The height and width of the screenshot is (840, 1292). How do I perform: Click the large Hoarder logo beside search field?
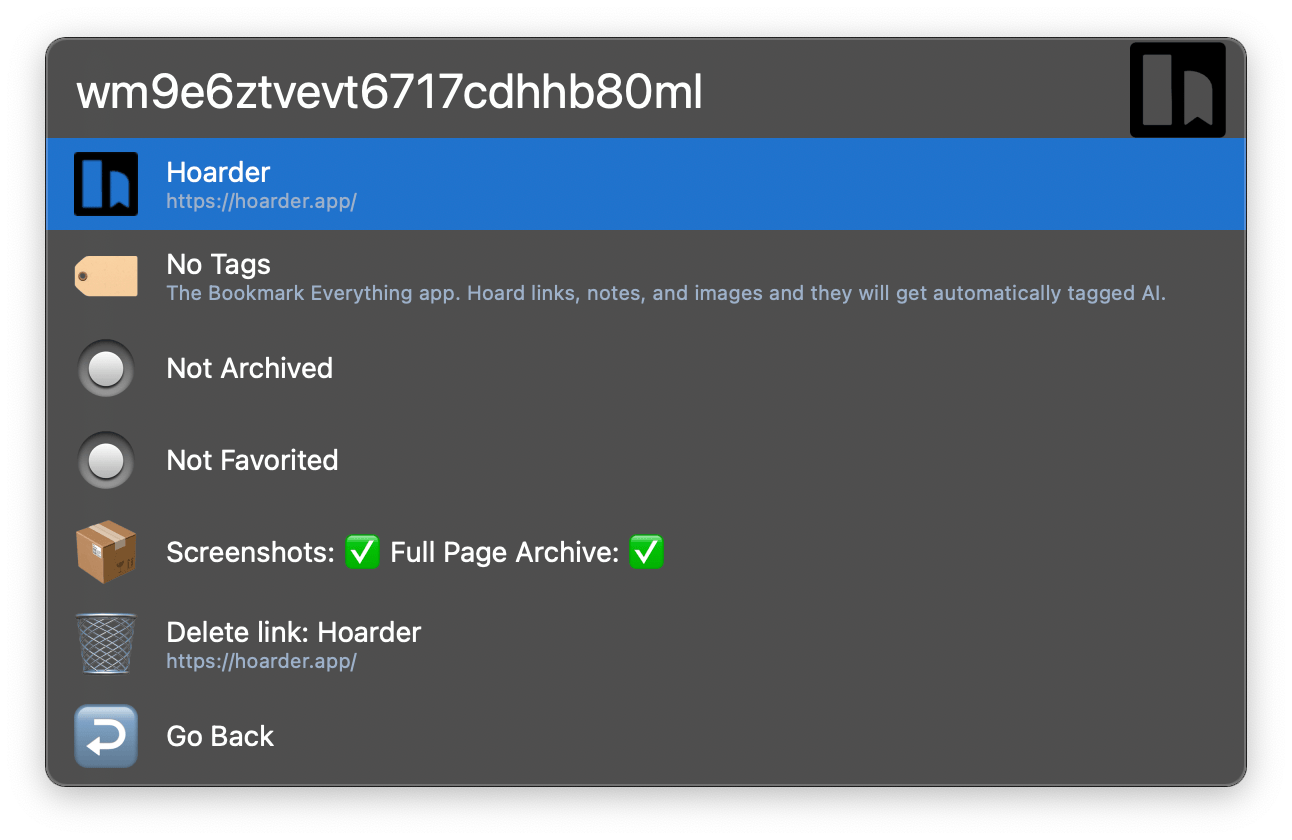(x=1178, y=90)
